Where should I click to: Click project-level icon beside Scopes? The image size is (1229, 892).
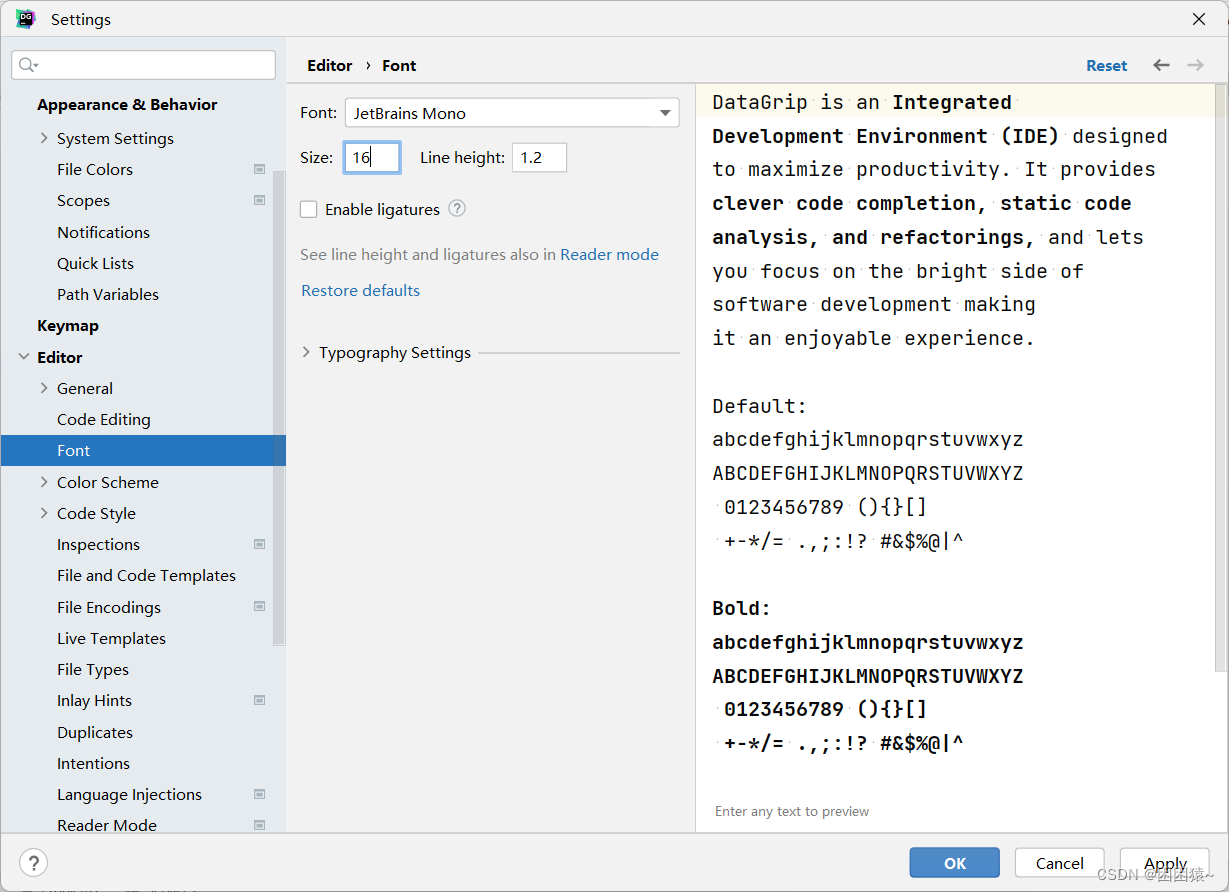(x=260, y=201)
